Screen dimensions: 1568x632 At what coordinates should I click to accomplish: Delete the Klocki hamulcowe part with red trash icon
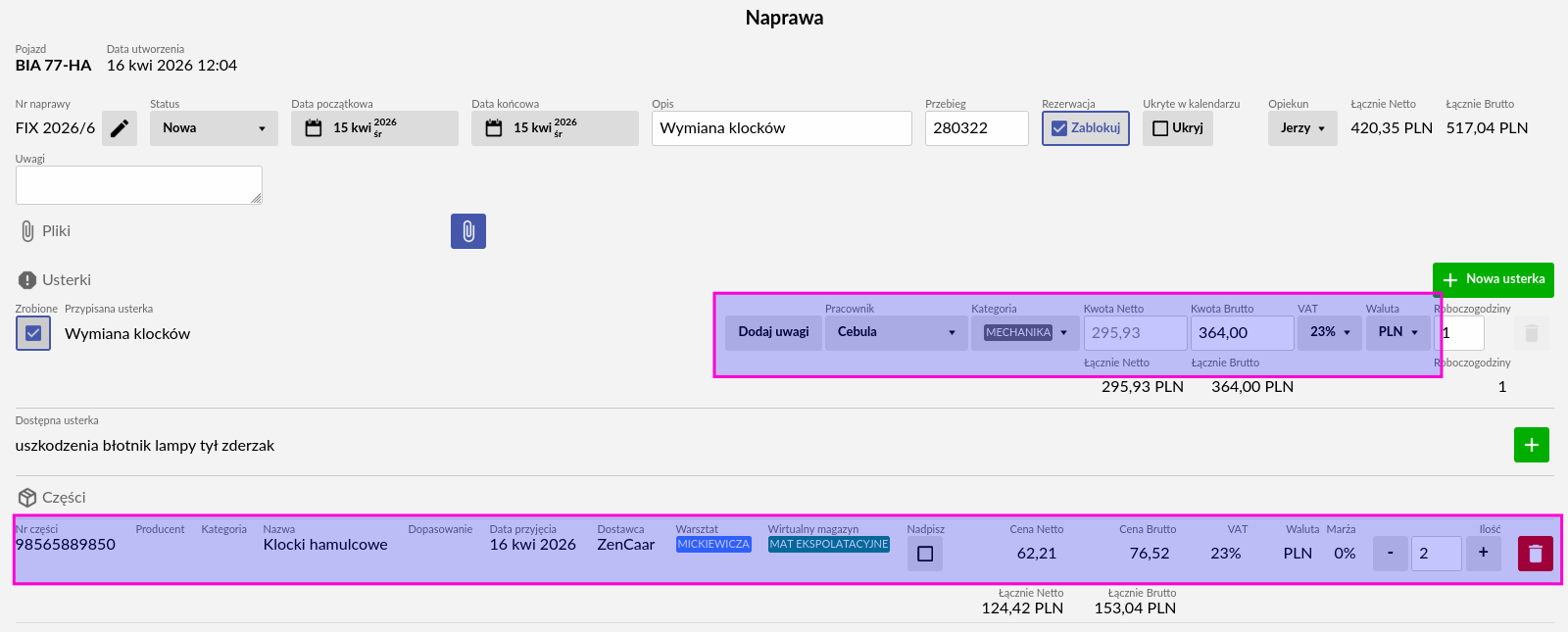(x=1535, y=554)
